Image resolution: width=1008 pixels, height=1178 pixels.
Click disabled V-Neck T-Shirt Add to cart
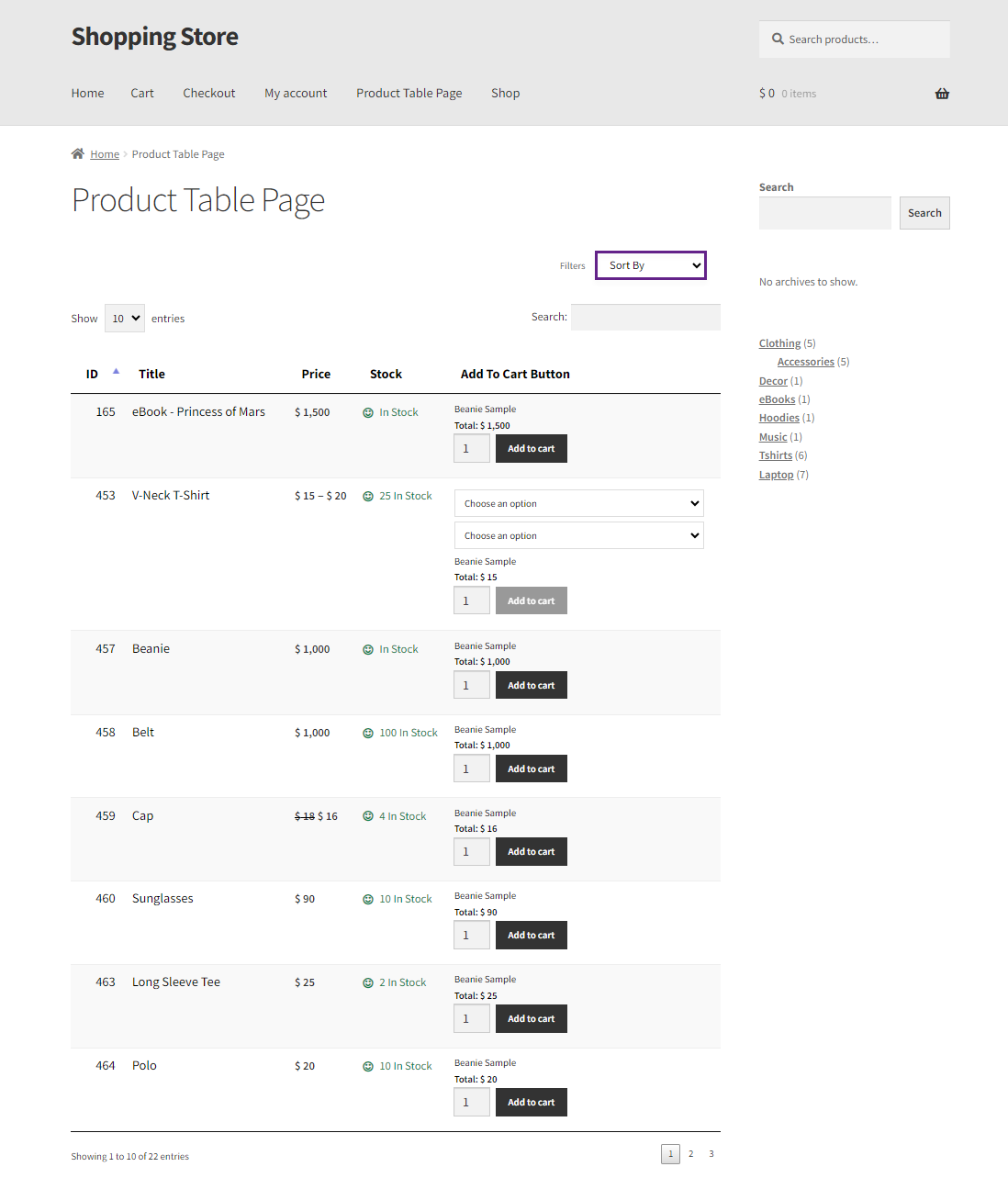(x=532, y=600)
